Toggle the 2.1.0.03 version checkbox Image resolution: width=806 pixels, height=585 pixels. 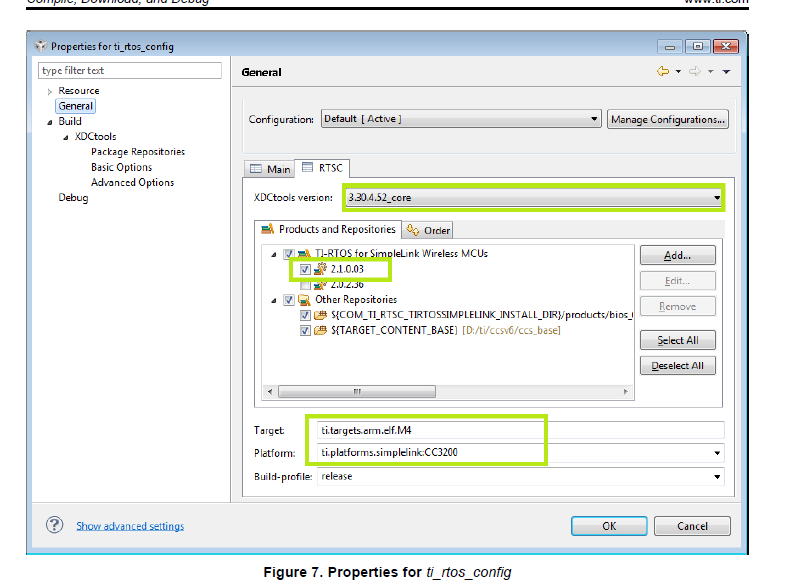(x=305, y=269)
